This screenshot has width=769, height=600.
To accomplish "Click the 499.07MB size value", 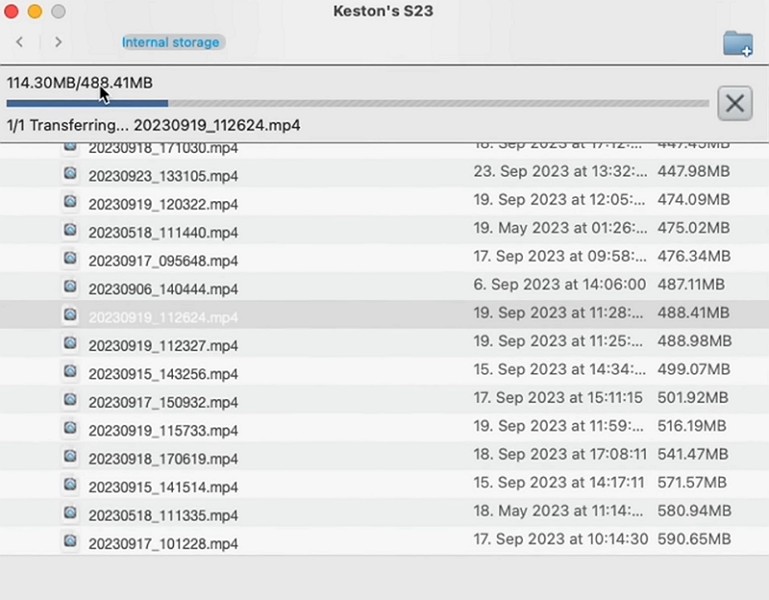I will [x=694, y=369].
